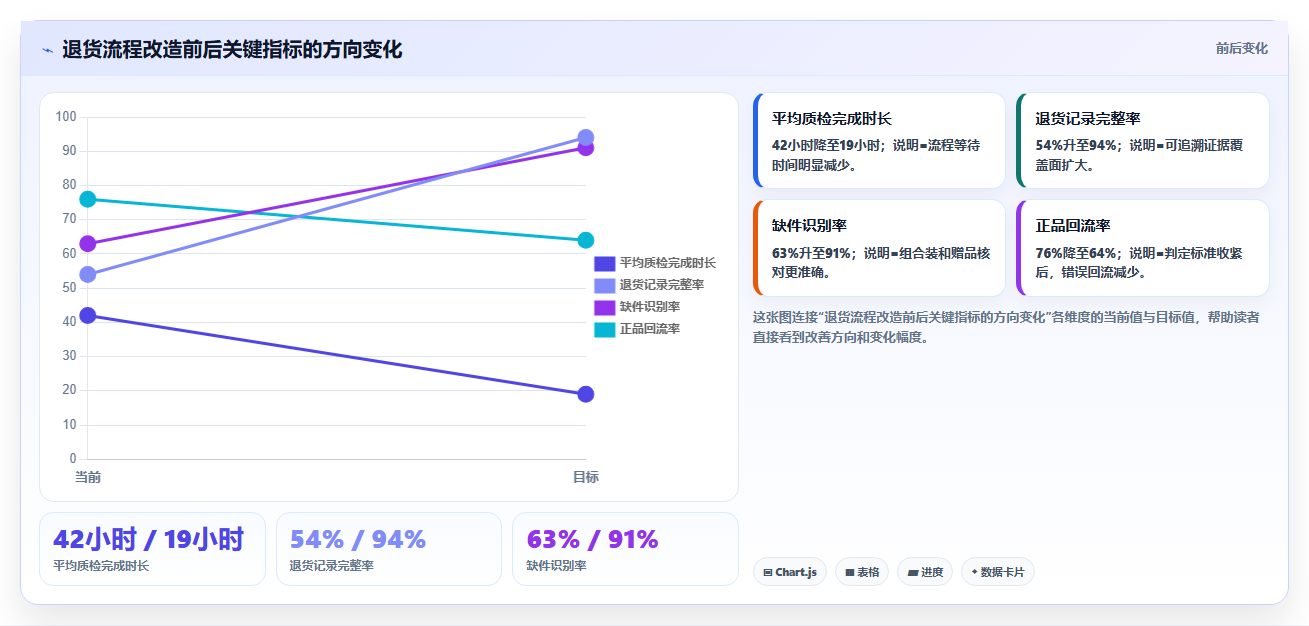Select the 退货记录完整率 target point at 94
This screenshot has width=1309, height=626.
point(586,138)
